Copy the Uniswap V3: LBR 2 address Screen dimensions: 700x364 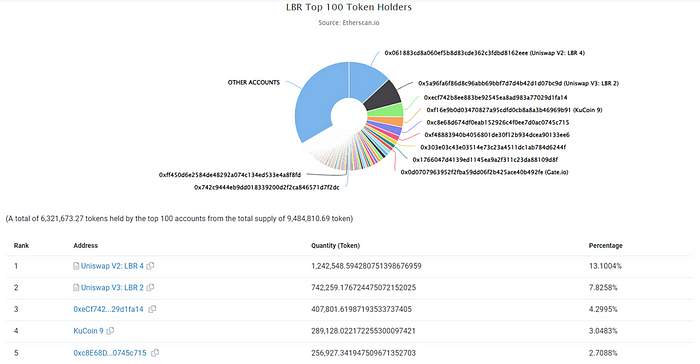tap(150, 287)
